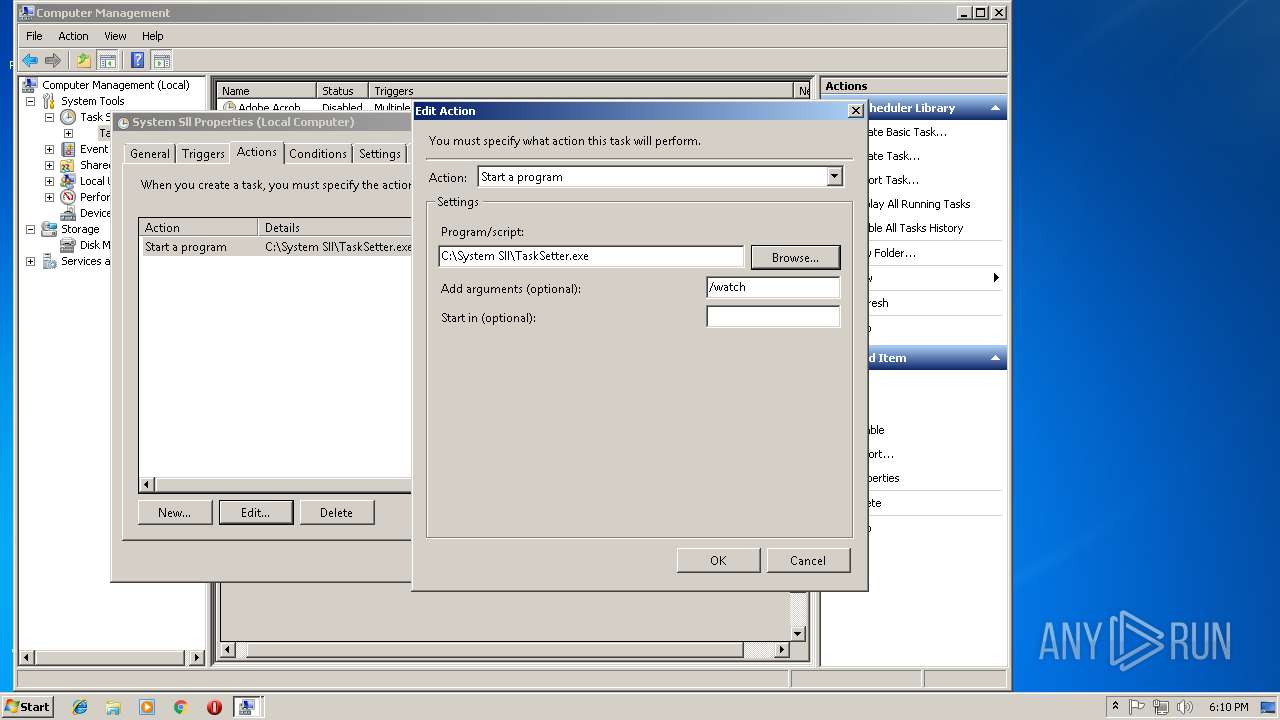
Task: Click the Performance icon in tree
Action: tap(68, 197)
